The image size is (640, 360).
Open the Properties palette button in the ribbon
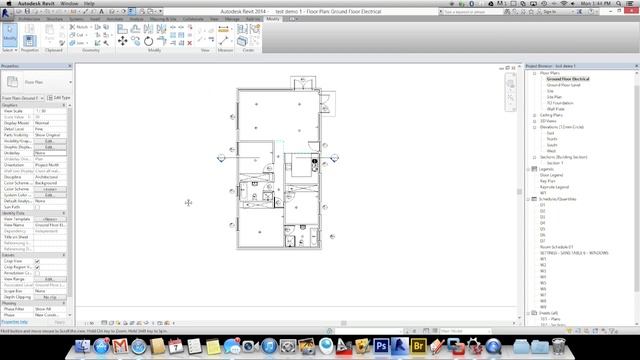coord(29,41)
